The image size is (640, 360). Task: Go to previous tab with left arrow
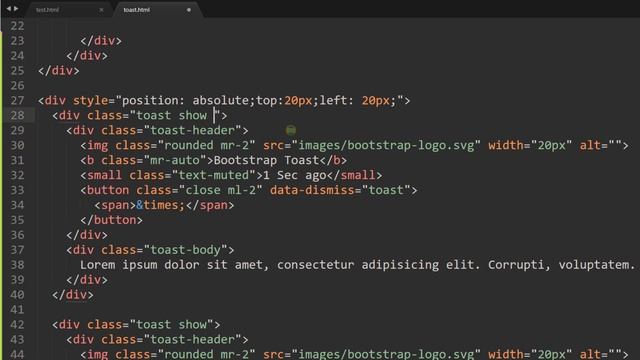(9, 8)
